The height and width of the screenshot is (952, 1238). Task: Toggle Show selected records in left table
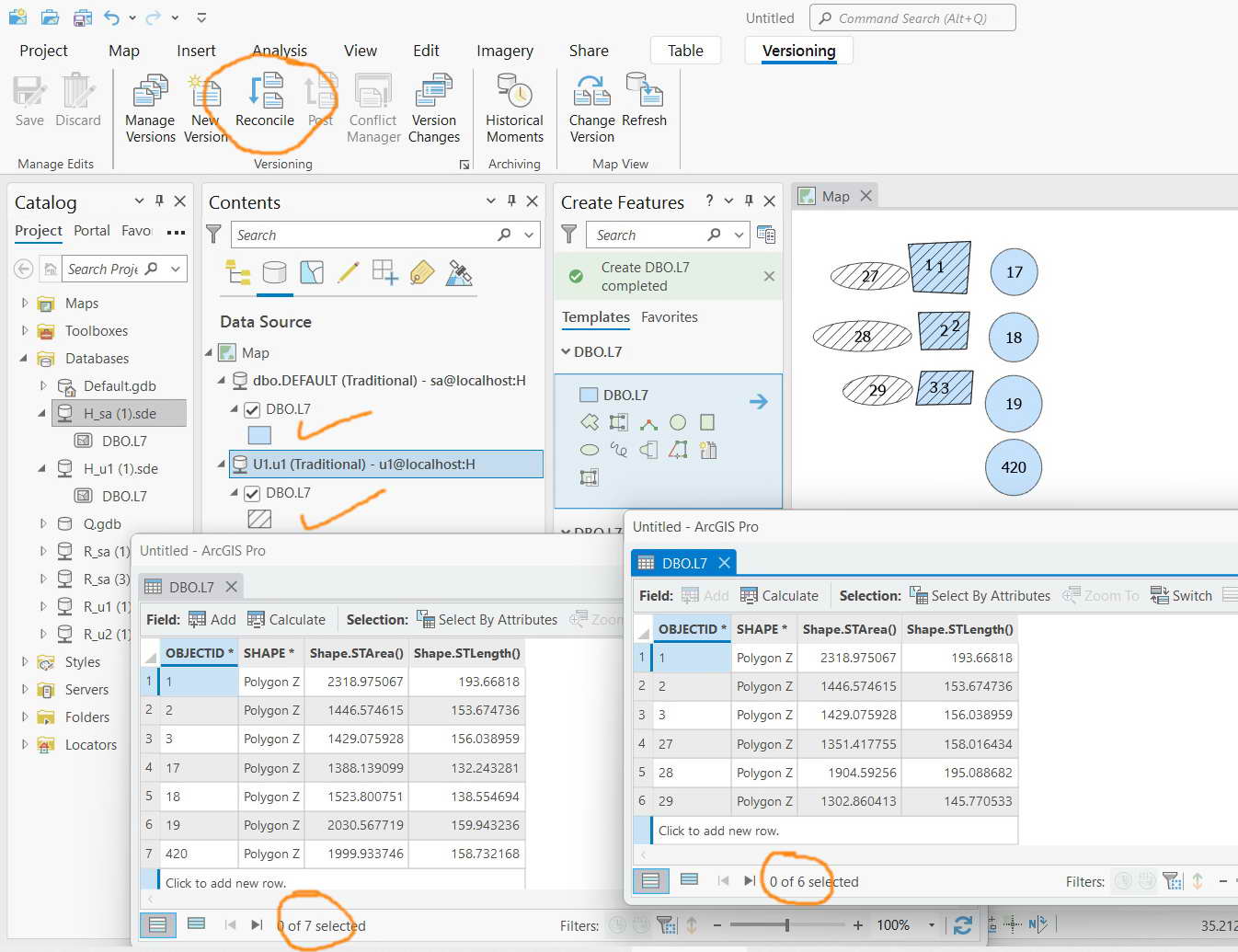(196, 924)
